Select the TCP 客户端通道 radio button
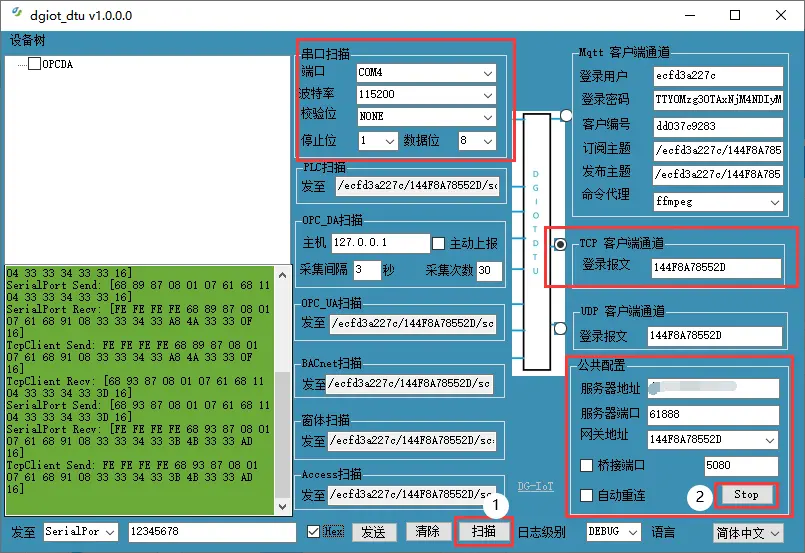 tap(561, 245)
